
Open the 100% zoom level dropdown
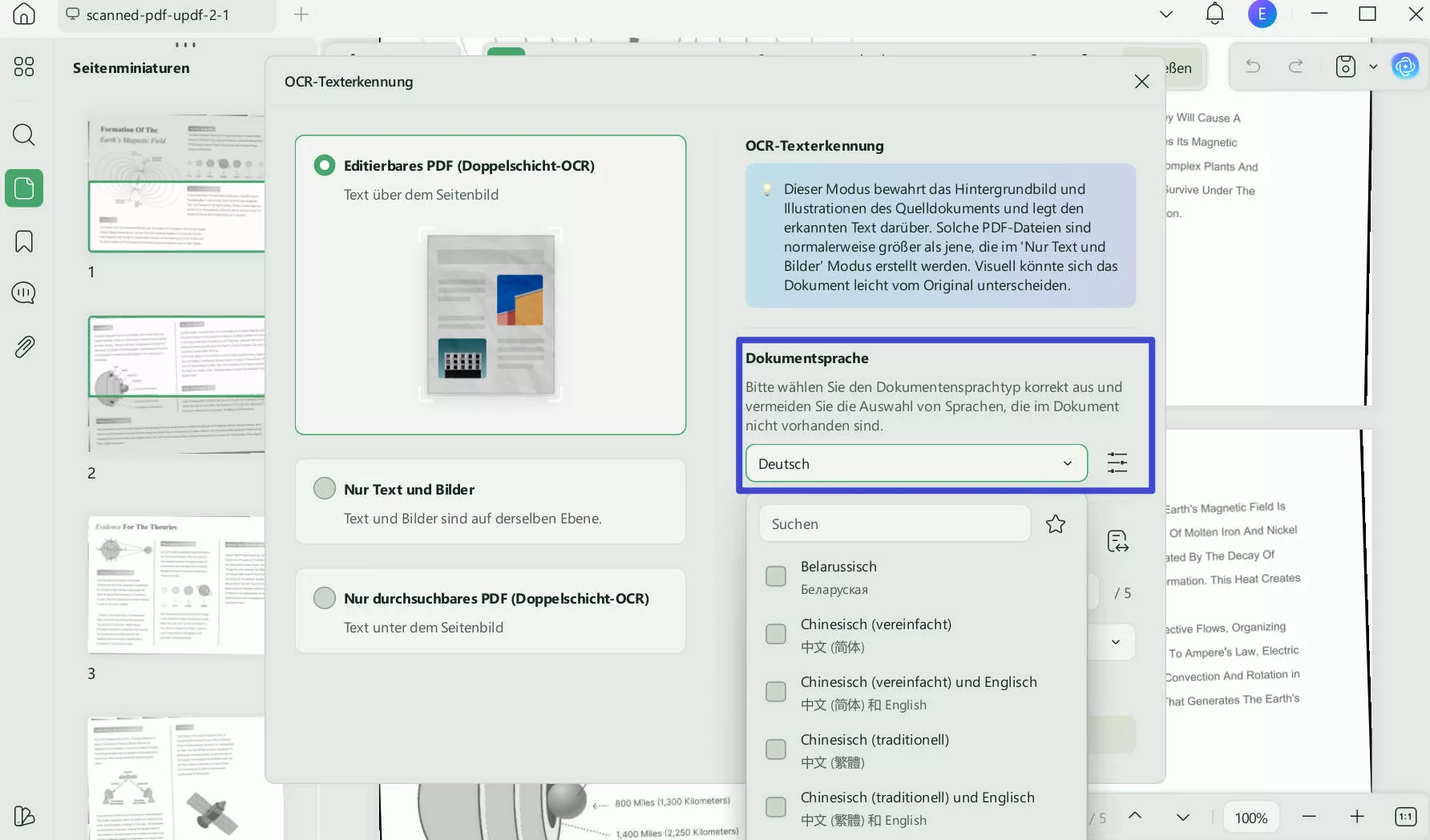click(1251, 818)
